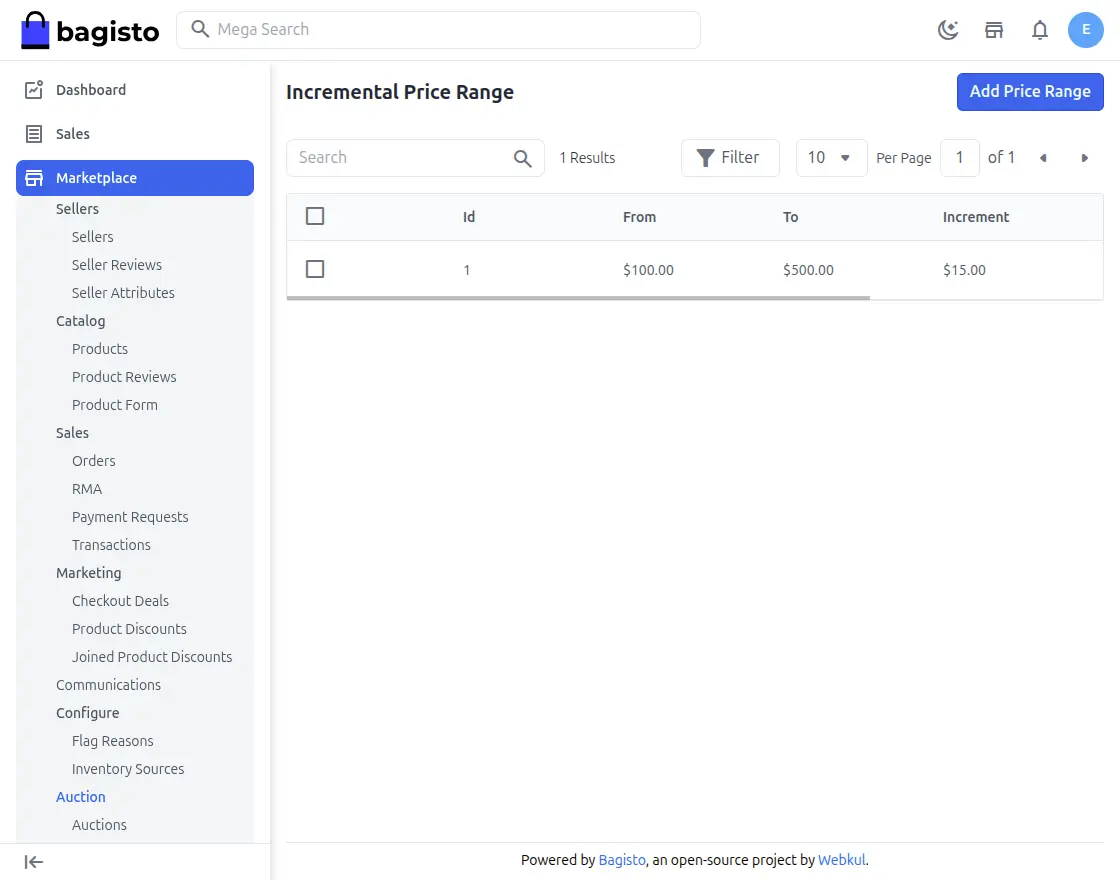
Task: Open Checkout Deals
Action: [x=120, y=601]
